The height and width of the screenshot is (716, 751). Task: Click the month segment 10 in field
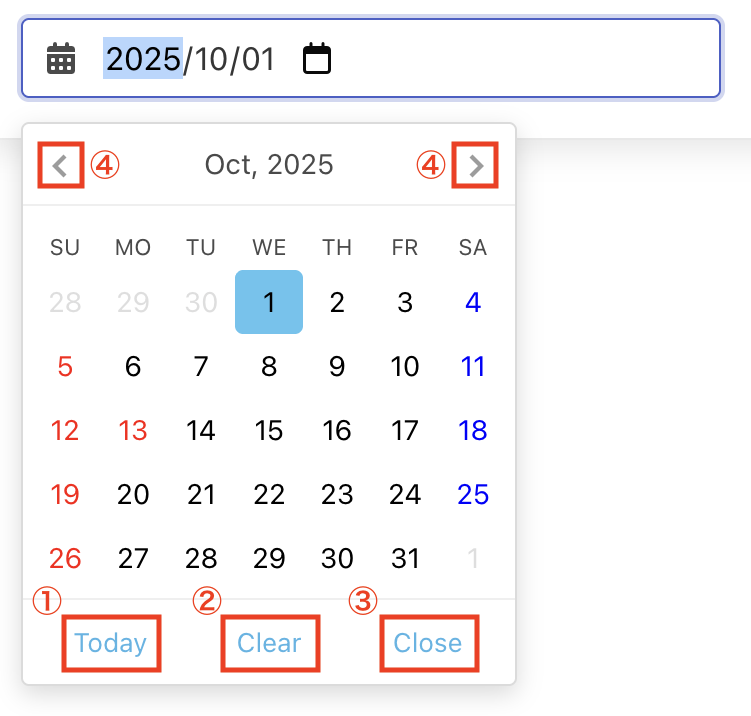pos(209,59)
